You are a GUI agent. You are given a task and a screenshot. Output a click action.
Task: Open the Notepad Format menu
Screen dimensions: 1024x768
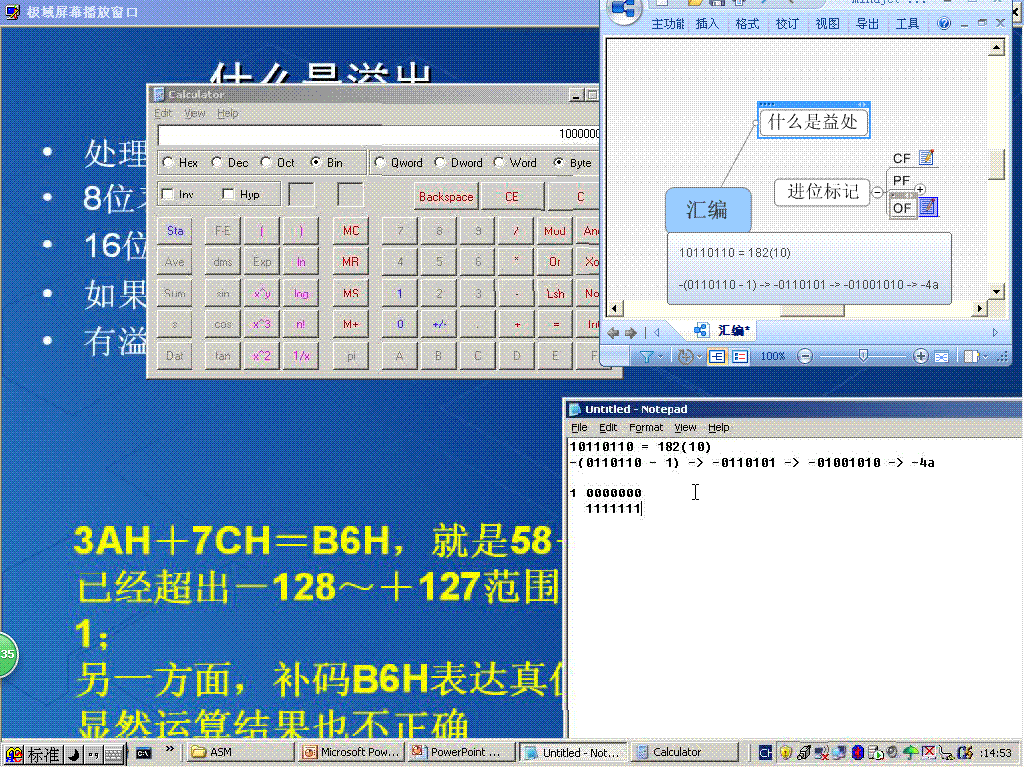click(x=646, y=427)
